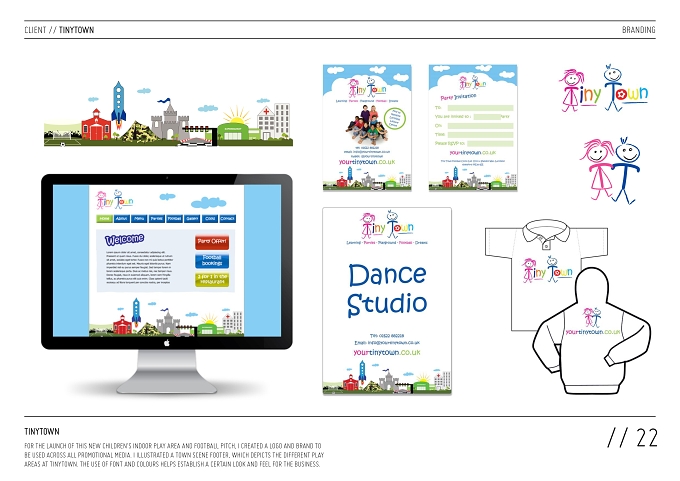Click the yourtinytown.co.uk link on Dance Studio poster
This screenshot has height=481, width=680.
[x=387, y=352]
